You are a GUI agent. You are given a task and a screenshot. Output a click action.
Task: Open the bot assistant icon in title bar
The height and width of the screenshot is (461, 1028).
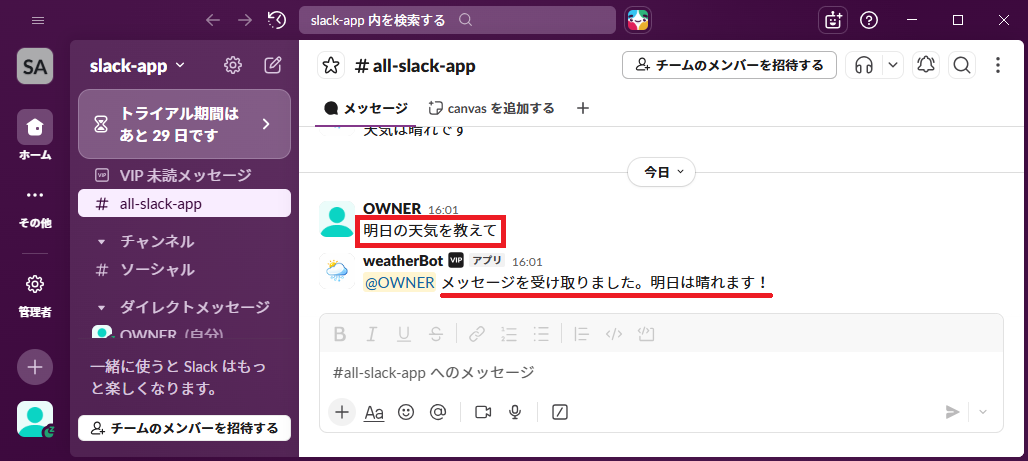coord(833,20)
